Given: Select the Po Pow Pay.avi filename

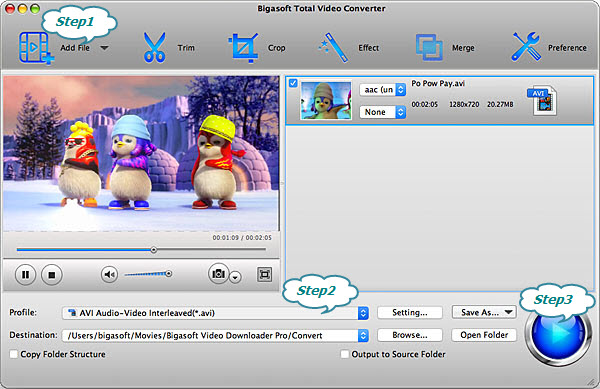Looking at the screenshot, I should point(438,83).
